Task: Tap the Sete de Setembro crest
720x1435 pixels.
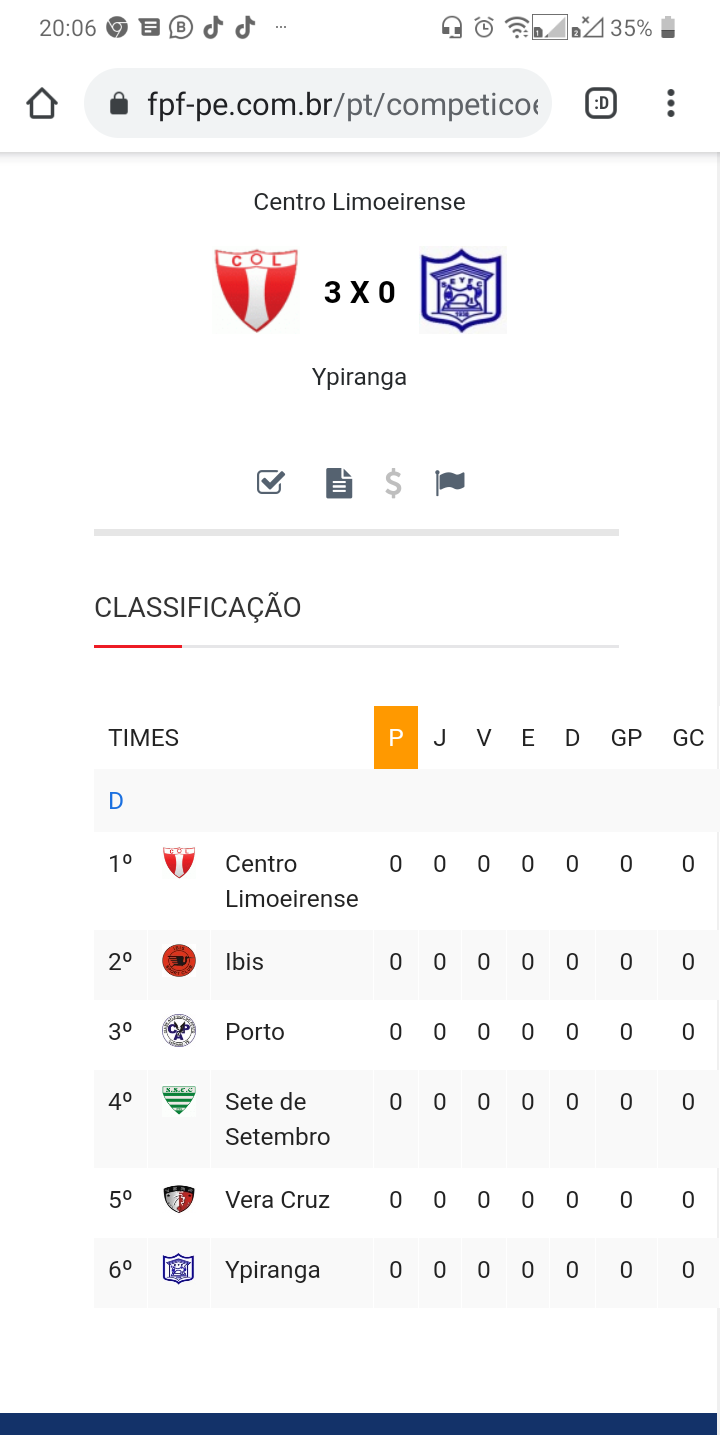Action: point(179,1101)
